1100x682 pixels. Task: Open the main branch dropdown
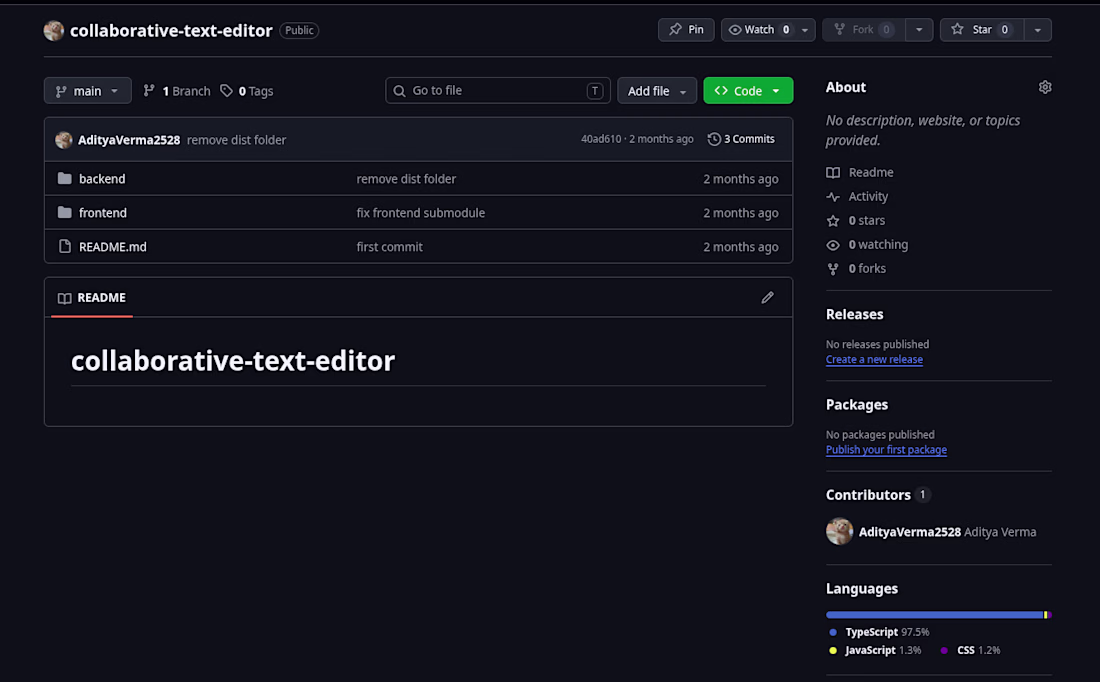pos(88,91)
